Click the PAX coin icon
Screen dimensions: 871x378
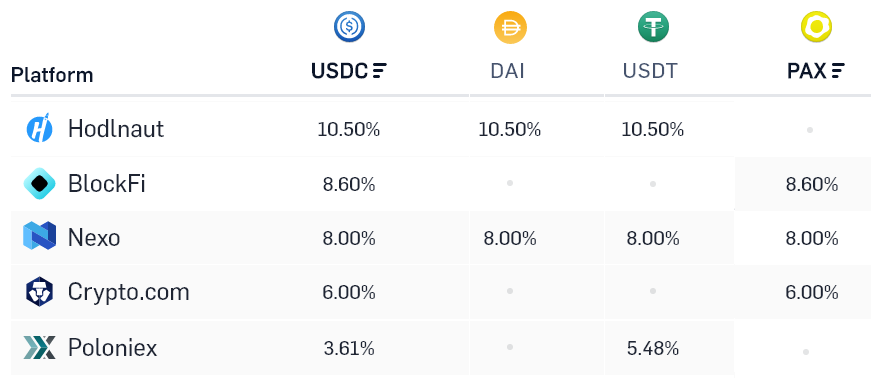816,27
